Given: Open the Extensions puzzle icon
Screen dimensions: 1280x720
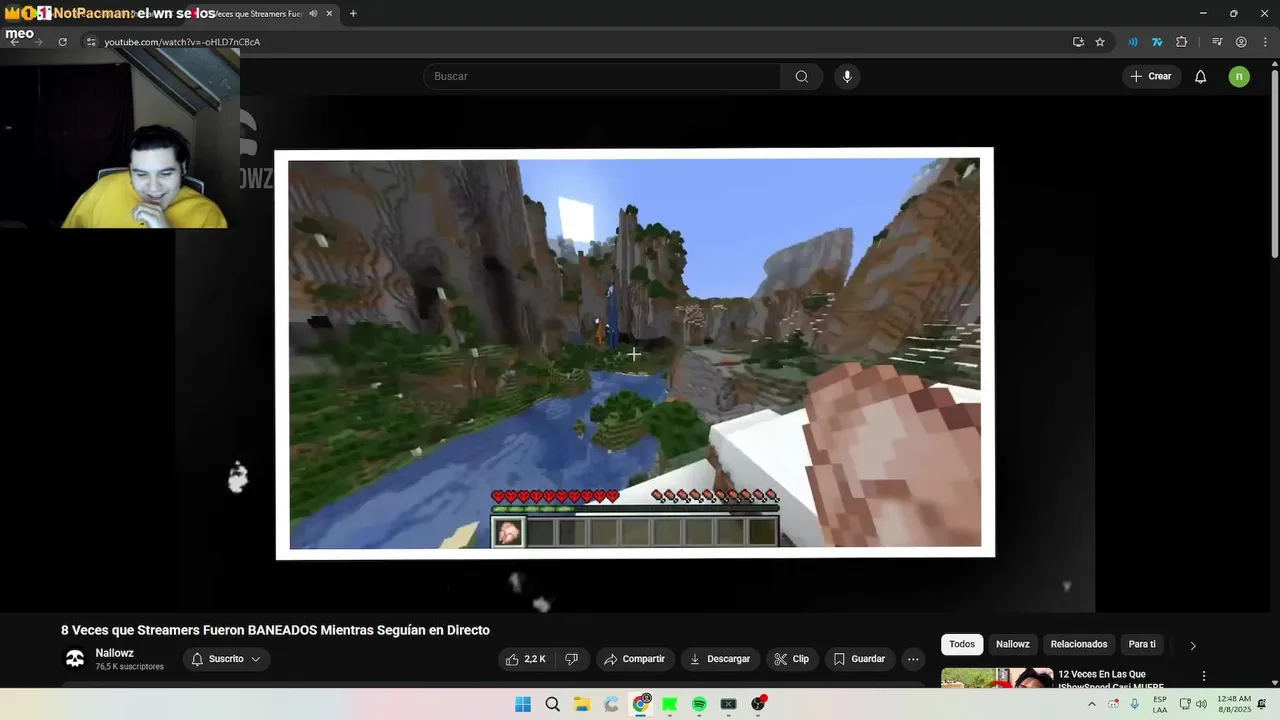Looking at the screenshot, I should [x=1181, y=42].
